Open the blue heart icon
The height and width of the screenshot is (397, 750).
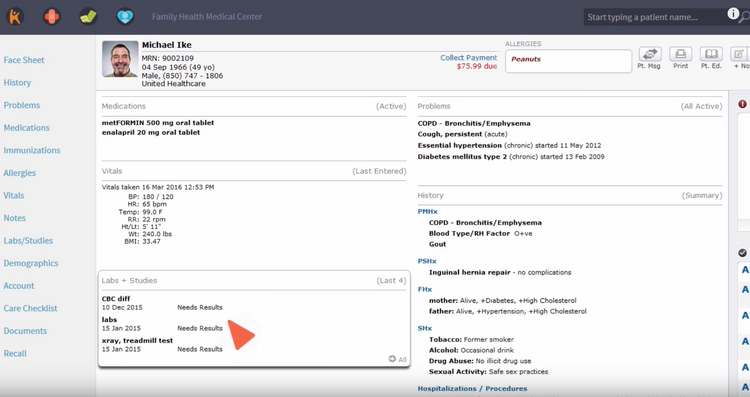[x=125, y=17]
